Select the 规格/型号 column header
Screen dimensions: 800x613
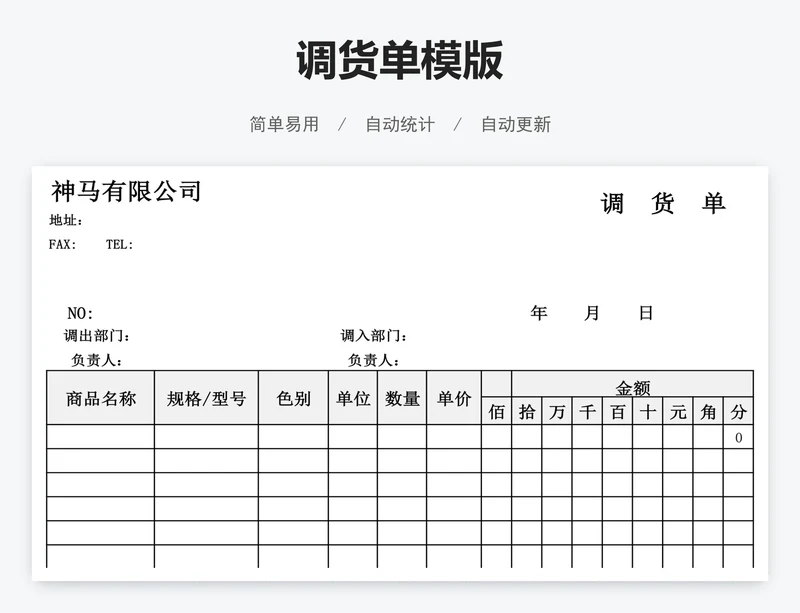coord(206,398)
